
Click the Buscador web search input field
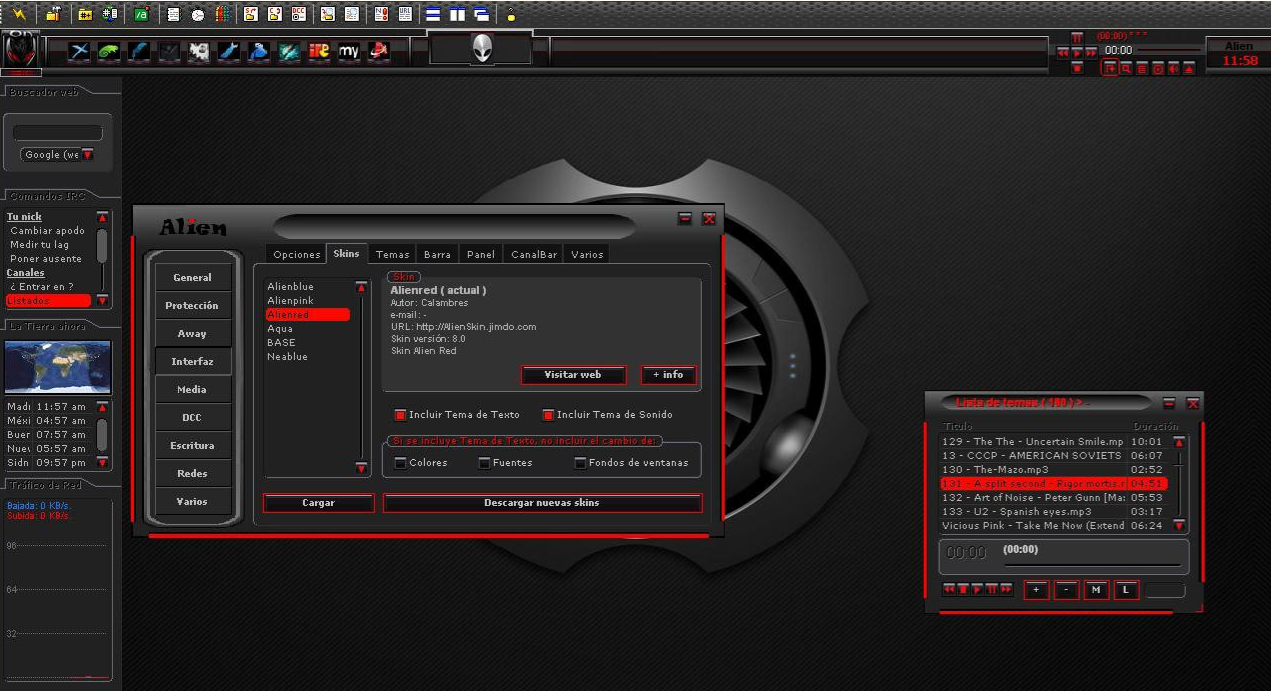click(x=58, y=133)
